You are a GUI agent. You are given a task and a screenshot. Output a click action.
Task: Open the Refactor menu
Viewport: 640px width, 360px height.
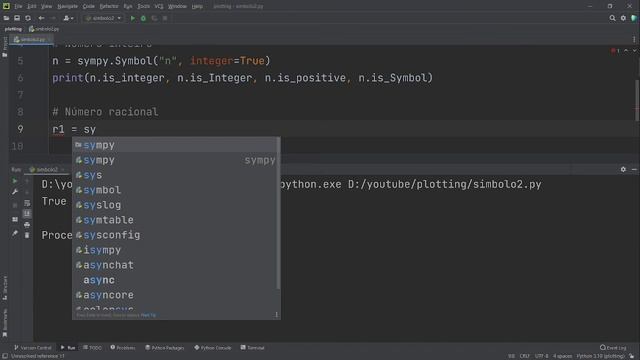109,7
